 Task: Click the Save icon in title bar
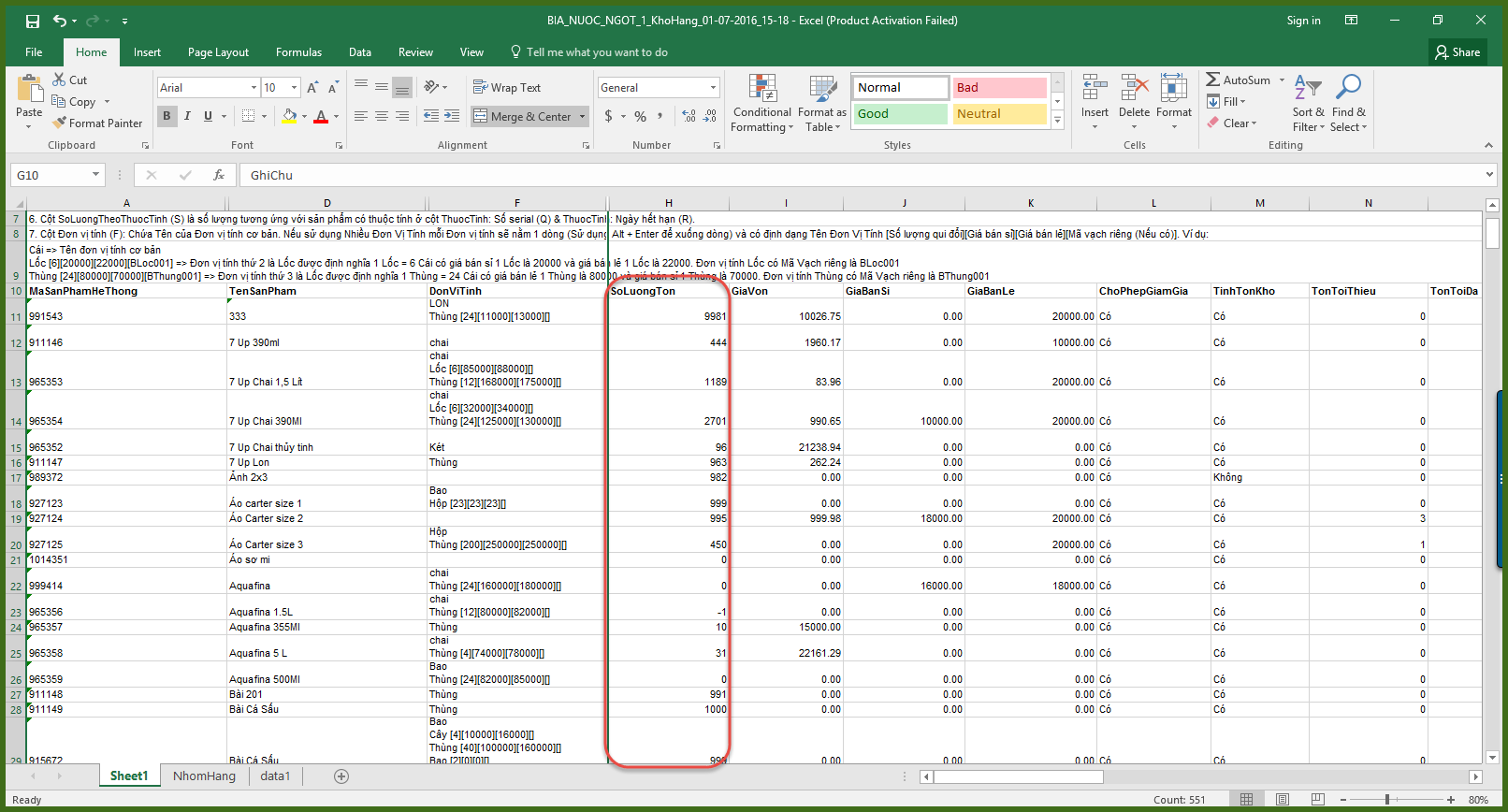33,21
